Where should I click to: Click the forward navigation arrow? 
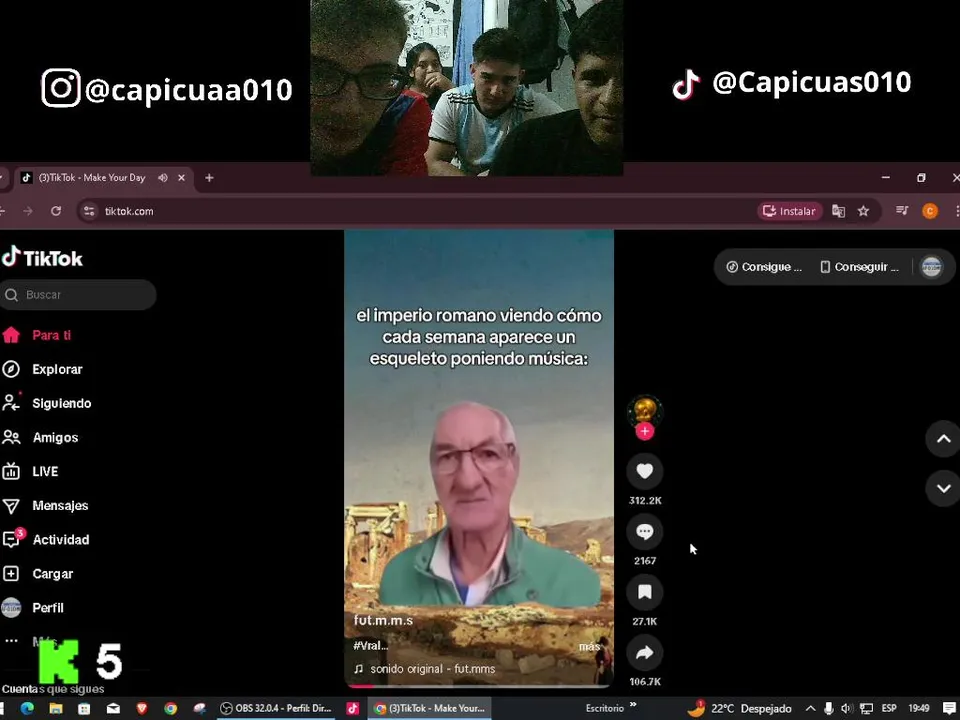click(28, 211)
